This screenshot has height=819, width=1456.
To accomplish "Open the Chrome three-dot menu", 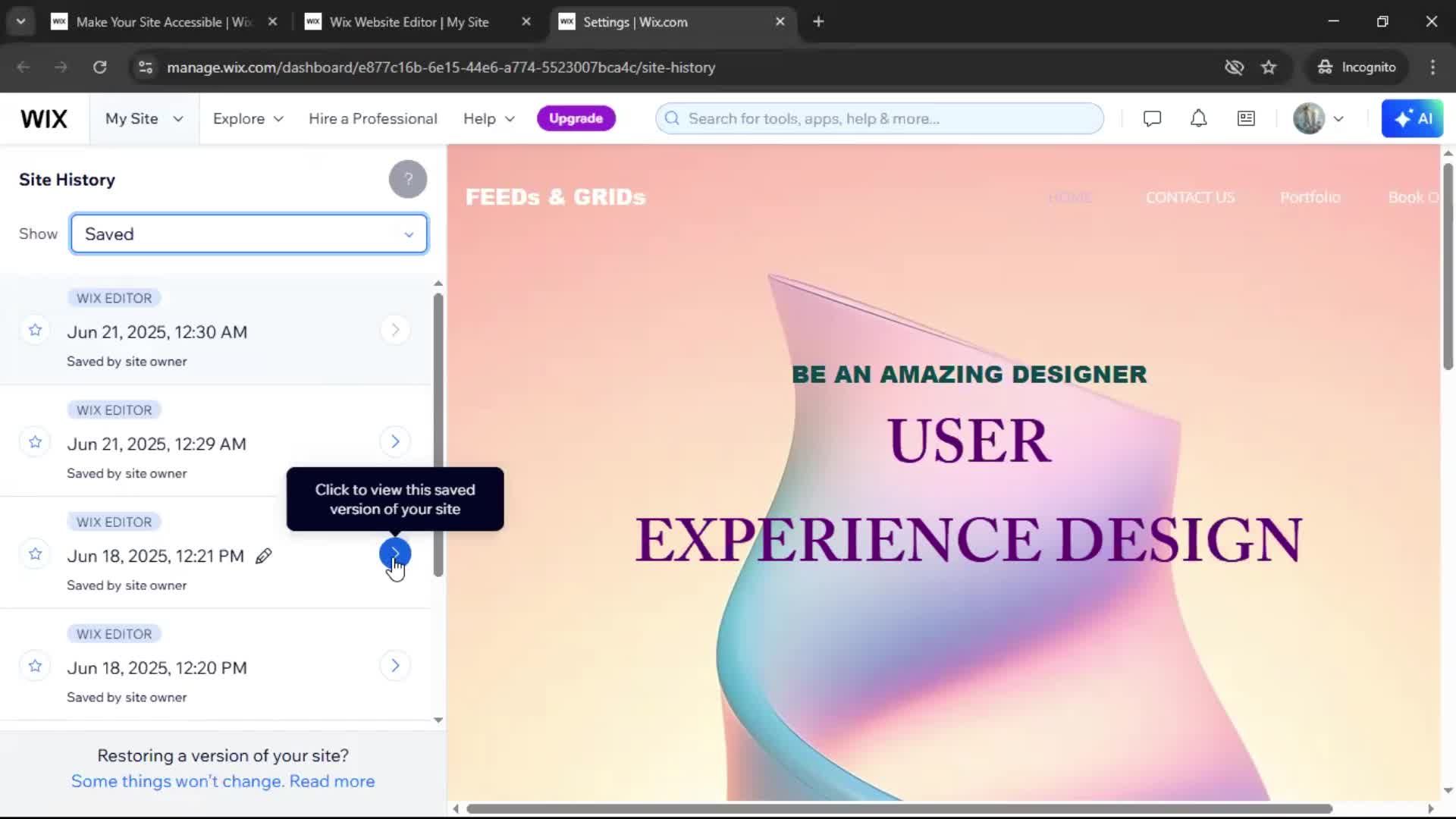I will pyautogui.click(x=1432, y=67).
